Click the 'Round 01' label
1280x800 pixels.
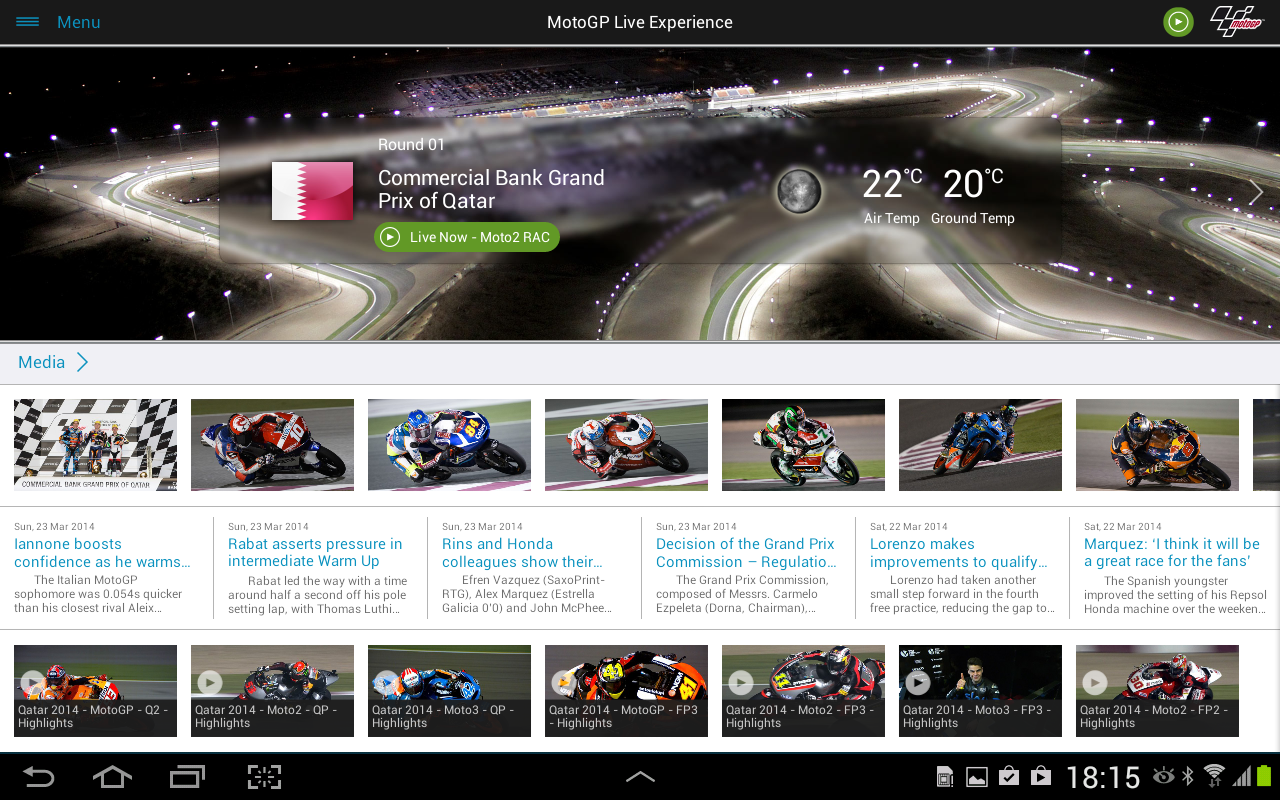pos(411,145)
